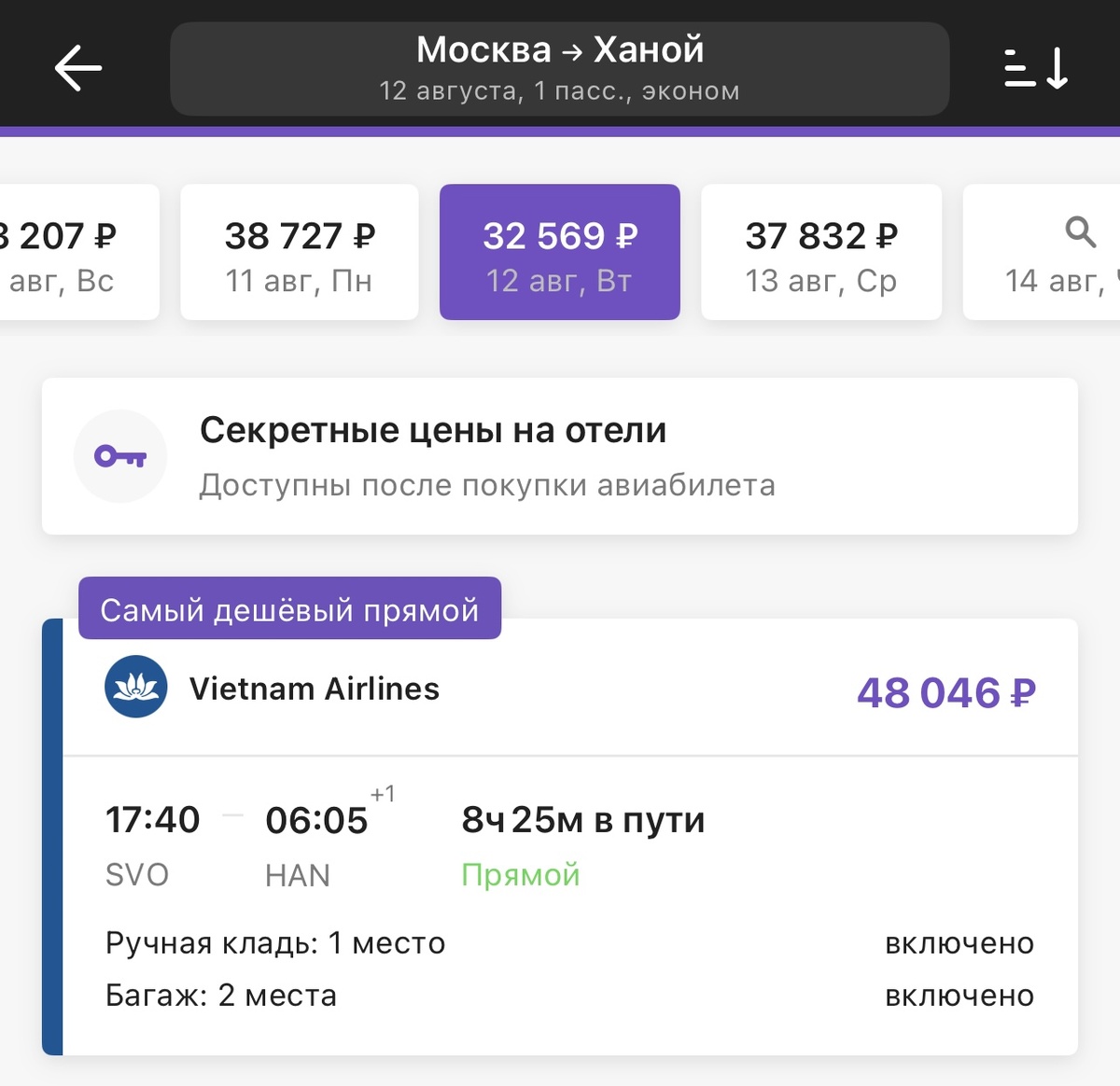Click the ruble price icon showing 48 046 ₽
Screen dimensions: 1120x1086
(944, 692)
